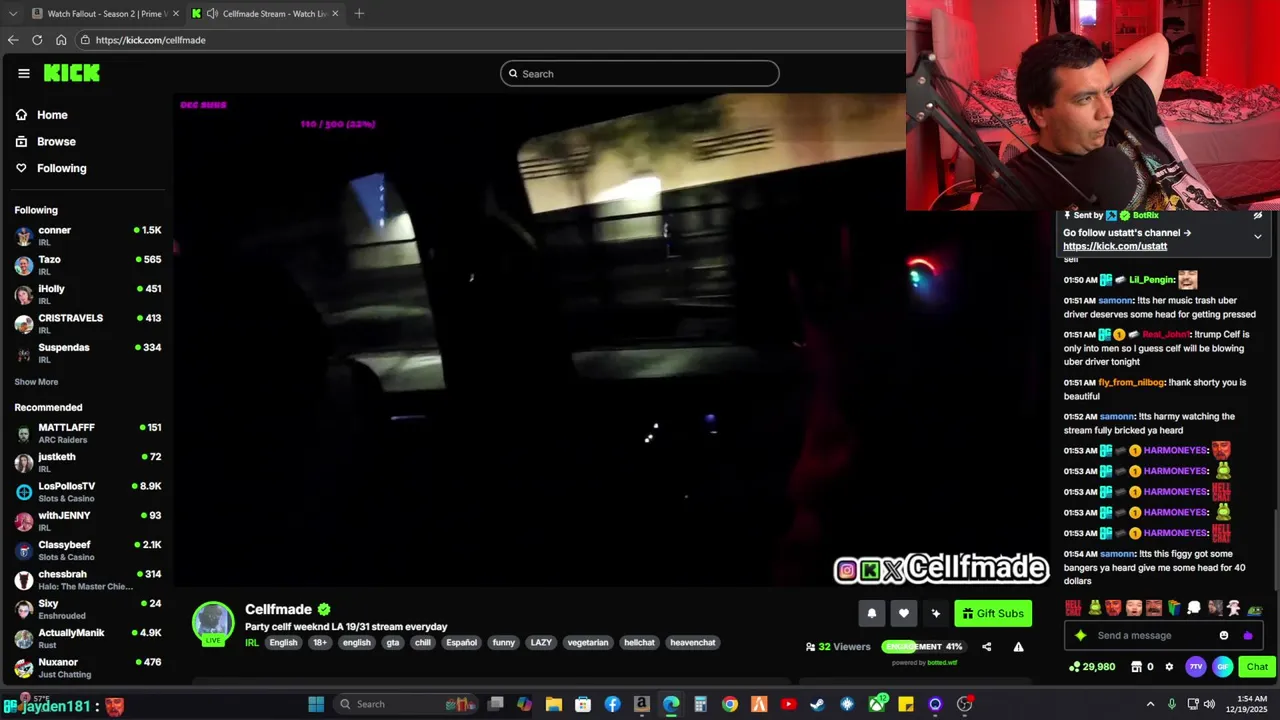Screen dimensions: 1280x720
Task: Select the 18+ tag
Action: [x=320, y=642]
